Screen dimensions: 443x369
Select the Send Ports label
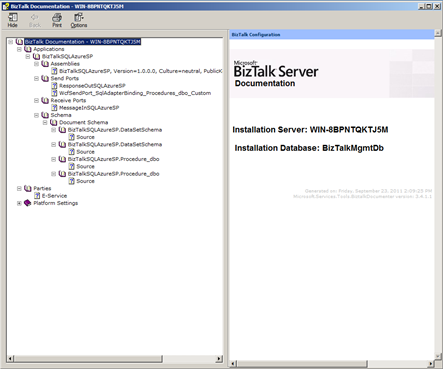pos(65,78)
